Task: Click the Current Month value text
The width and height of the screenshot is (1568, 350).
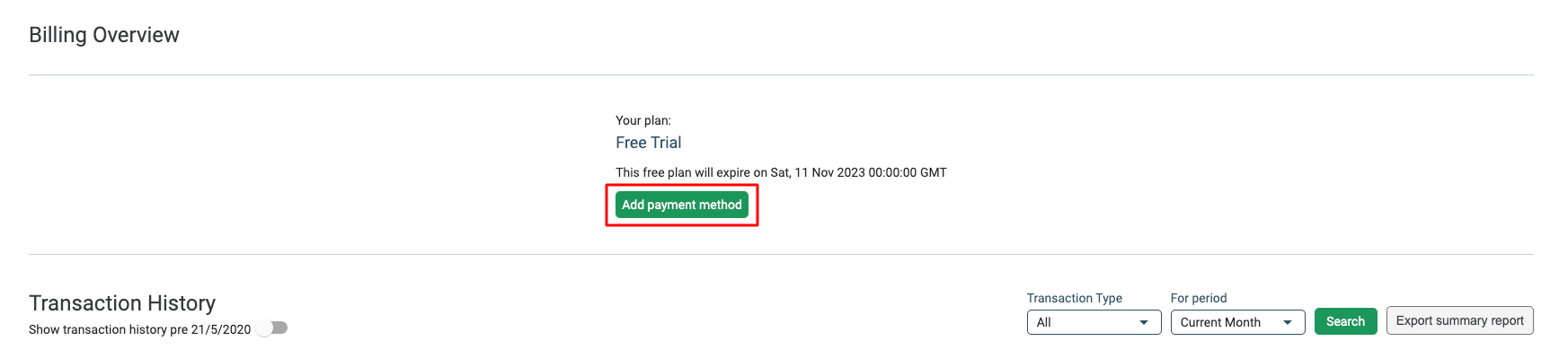Action: [x=1220, y=322]
